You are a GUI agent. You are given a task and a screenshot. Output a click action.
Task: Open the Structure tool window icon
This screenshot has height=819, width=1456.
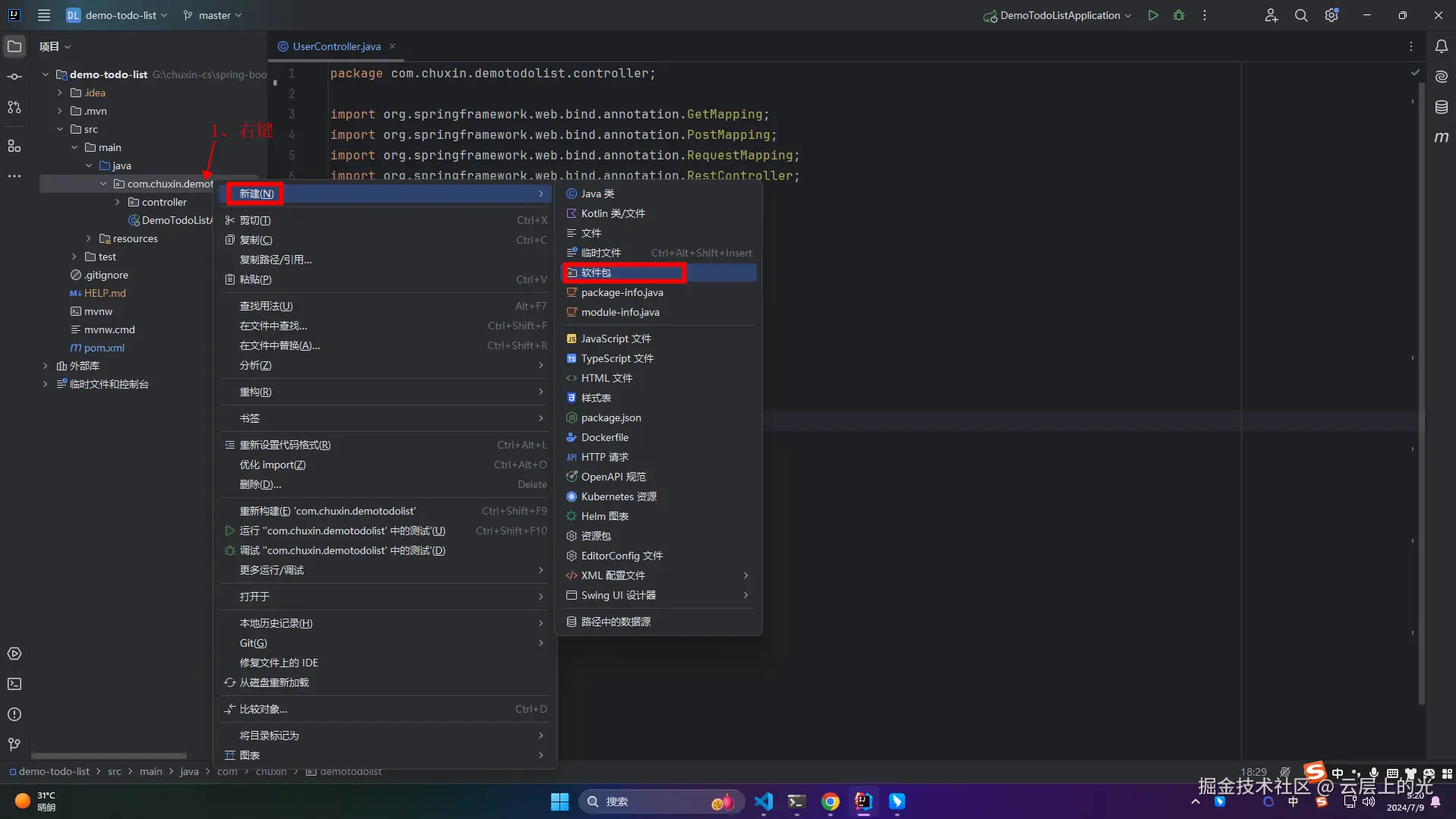point(14,146)
